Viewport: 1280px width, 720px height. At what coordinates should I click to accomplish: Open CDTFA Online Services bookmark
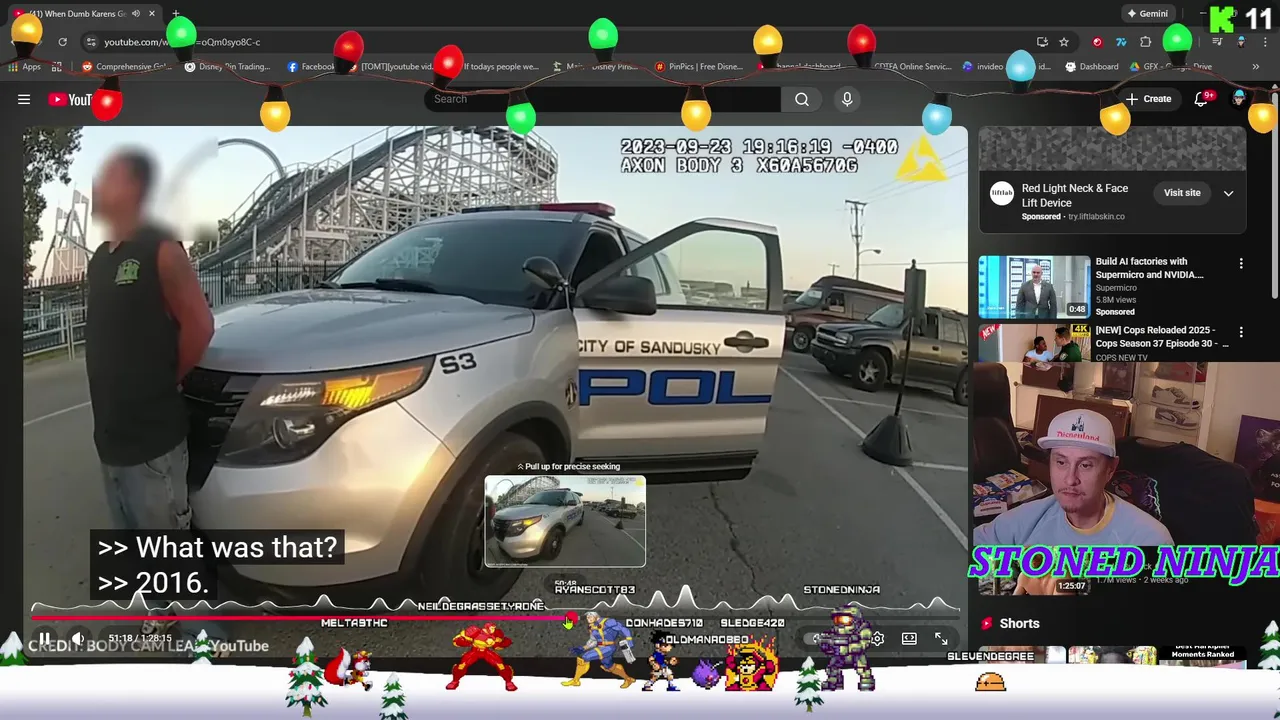click(x=912, y=67)
